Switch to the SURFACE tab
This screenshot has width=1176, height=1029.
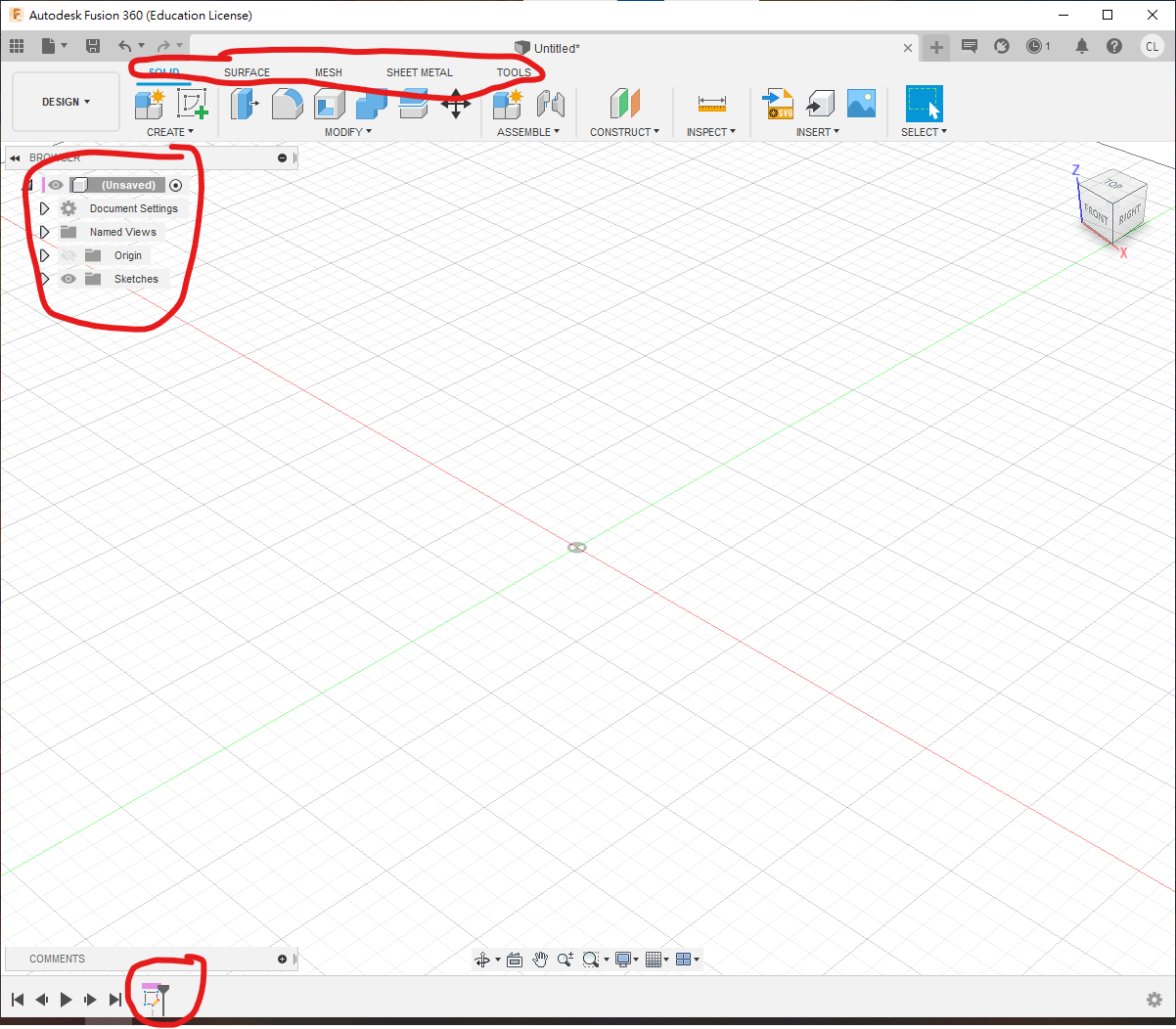point(247,72)
